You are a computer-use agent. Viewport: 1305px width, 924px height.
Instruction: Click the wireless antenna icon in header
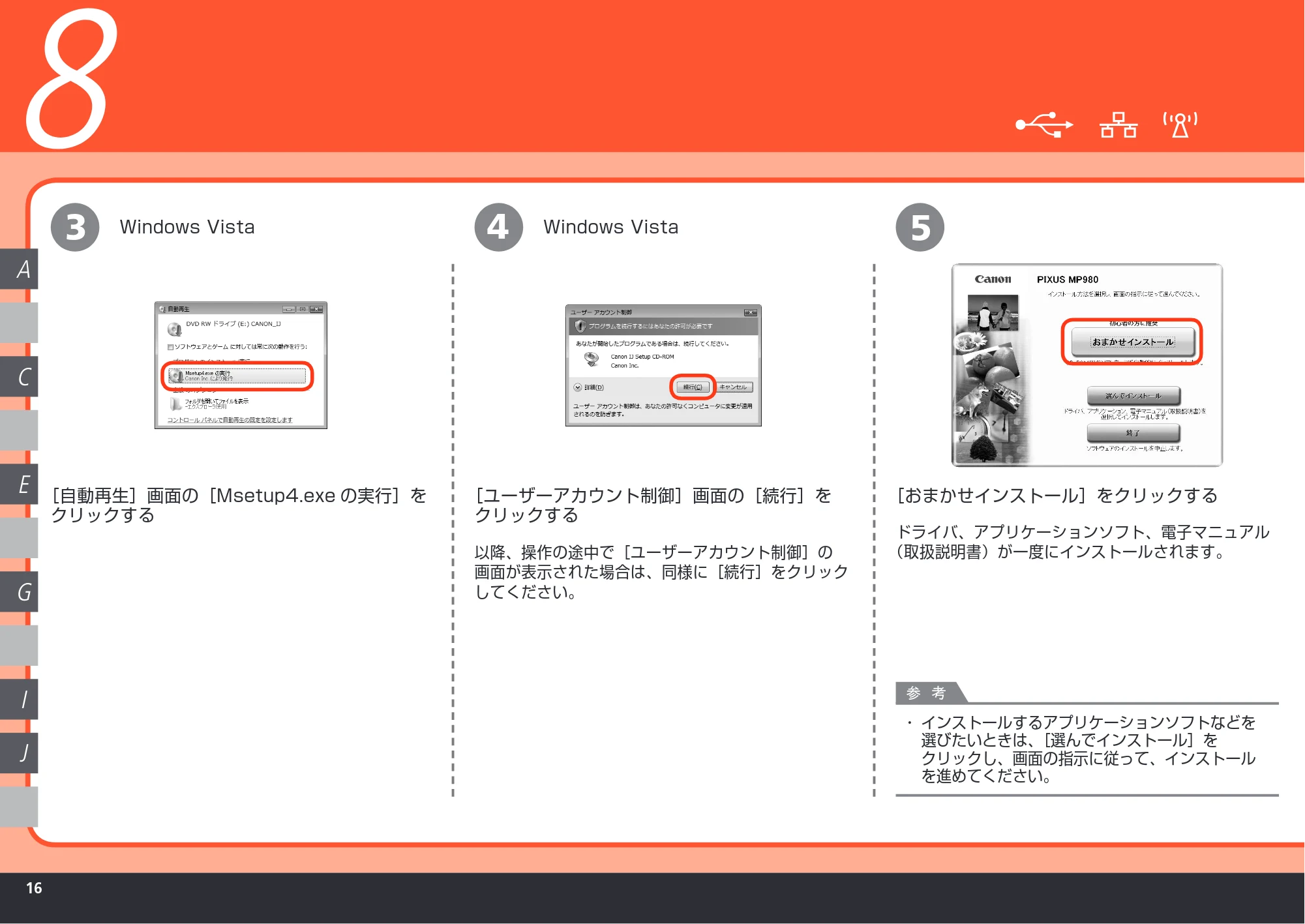pos(1180,125)
